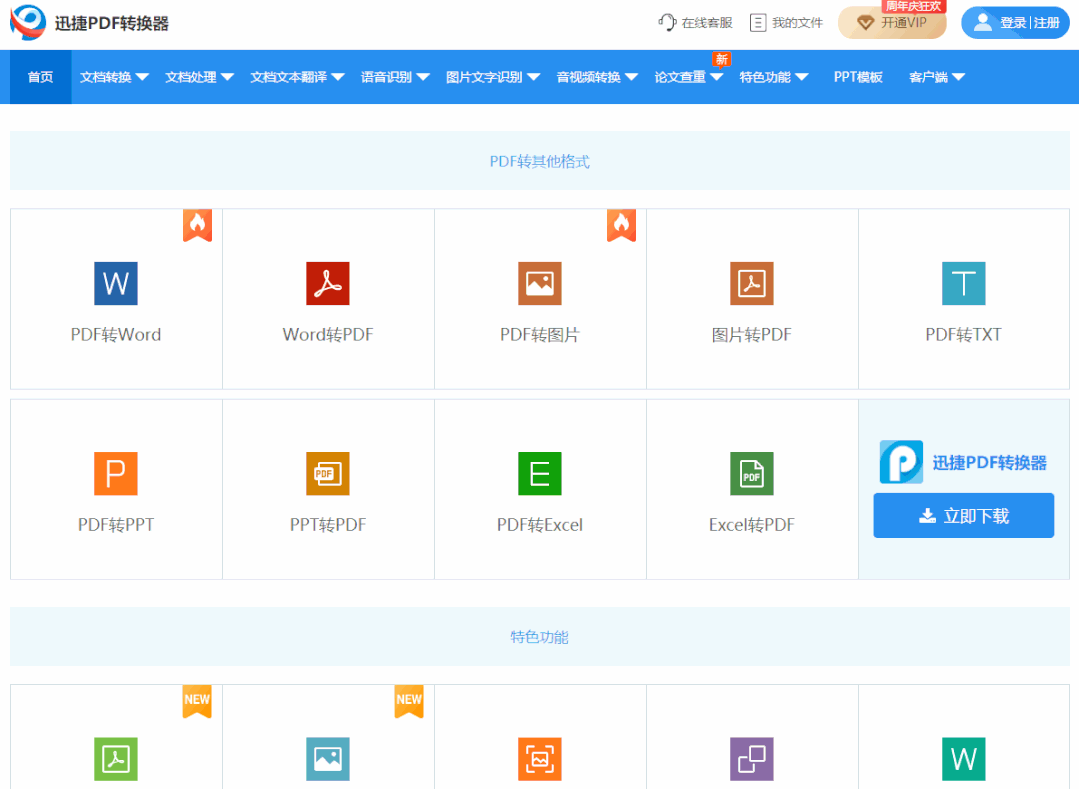Click the 特色功能 section heading
This screenshot has width=1079, height=789.
tap(540, 637)
